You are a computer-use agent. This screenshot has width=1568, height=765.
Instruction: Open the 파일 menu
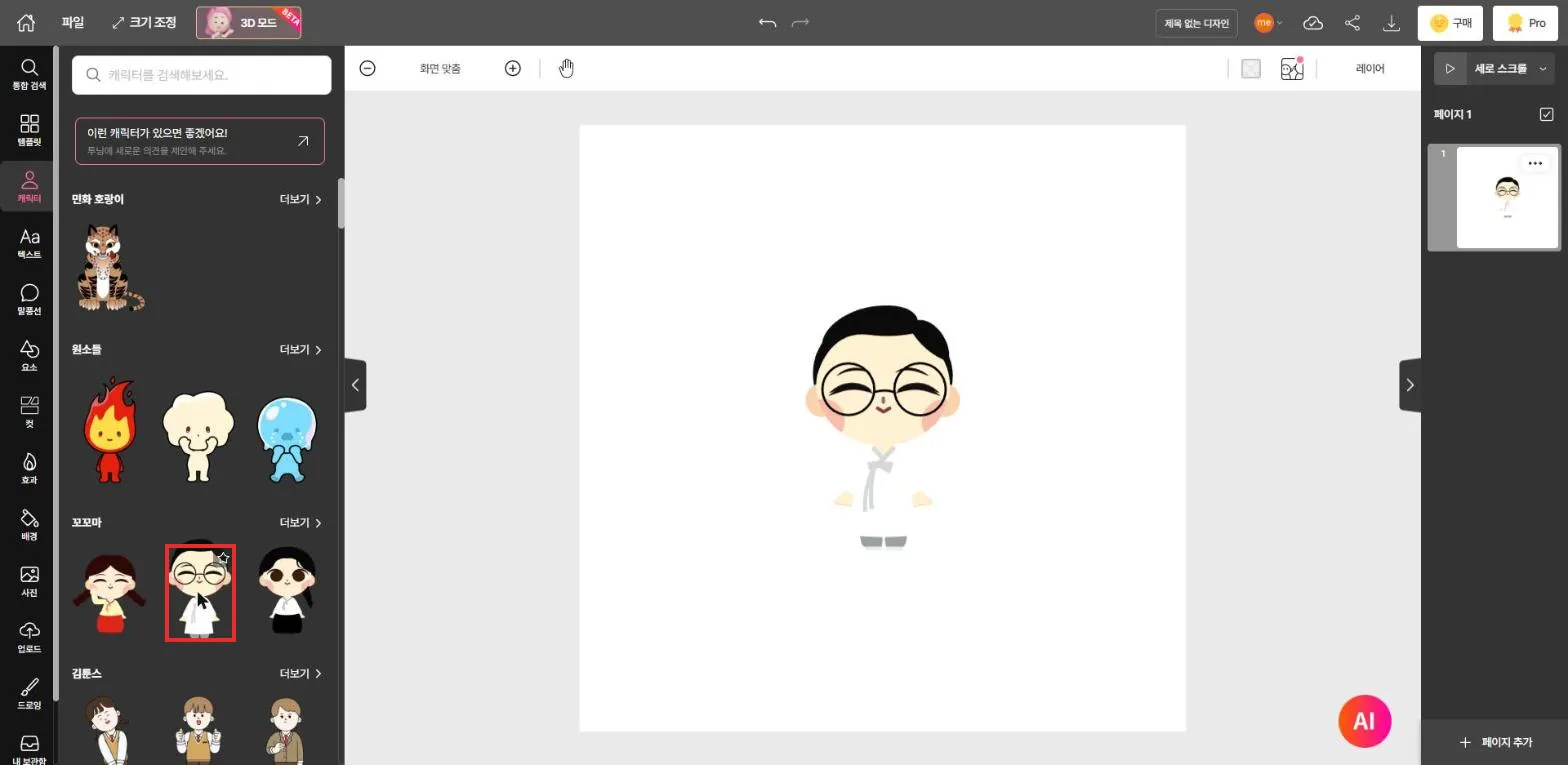click(72, 22)
